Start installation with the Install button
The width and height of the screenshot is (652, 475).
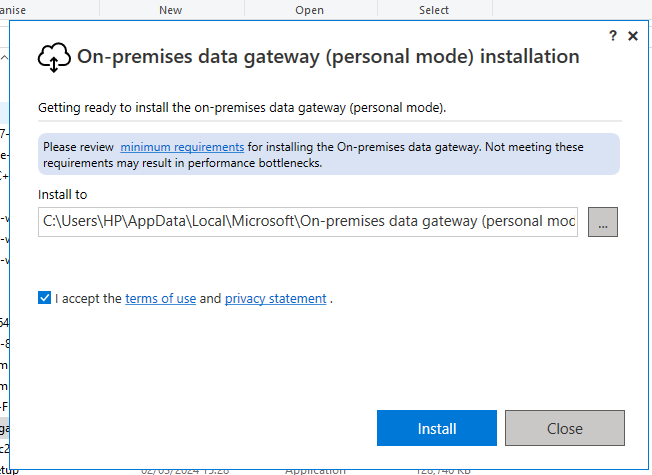437,428
